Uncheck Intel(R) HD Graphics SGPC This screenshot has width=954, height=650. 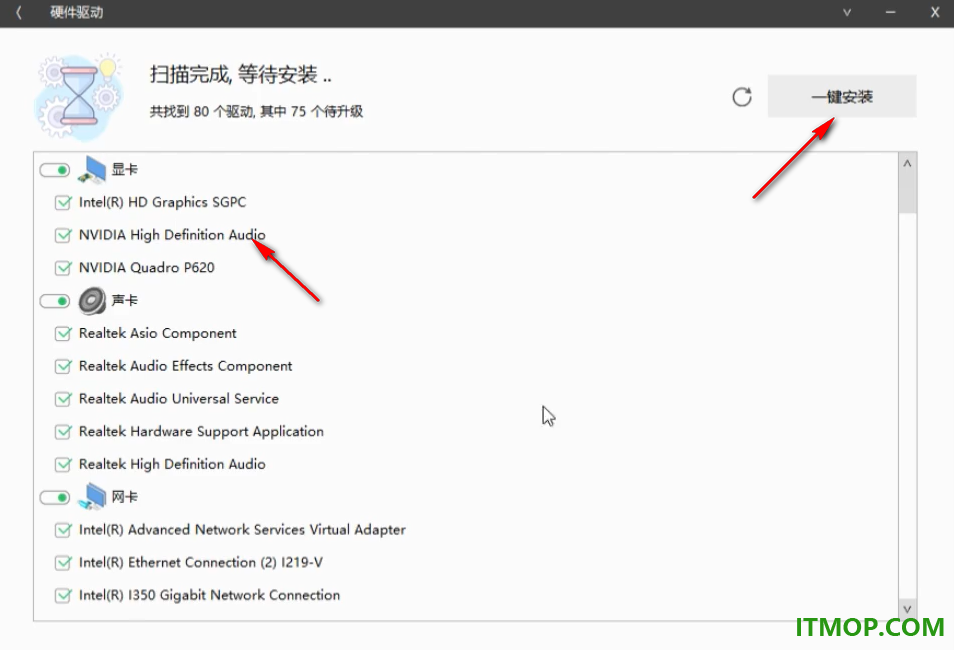[x=63, y=202]
